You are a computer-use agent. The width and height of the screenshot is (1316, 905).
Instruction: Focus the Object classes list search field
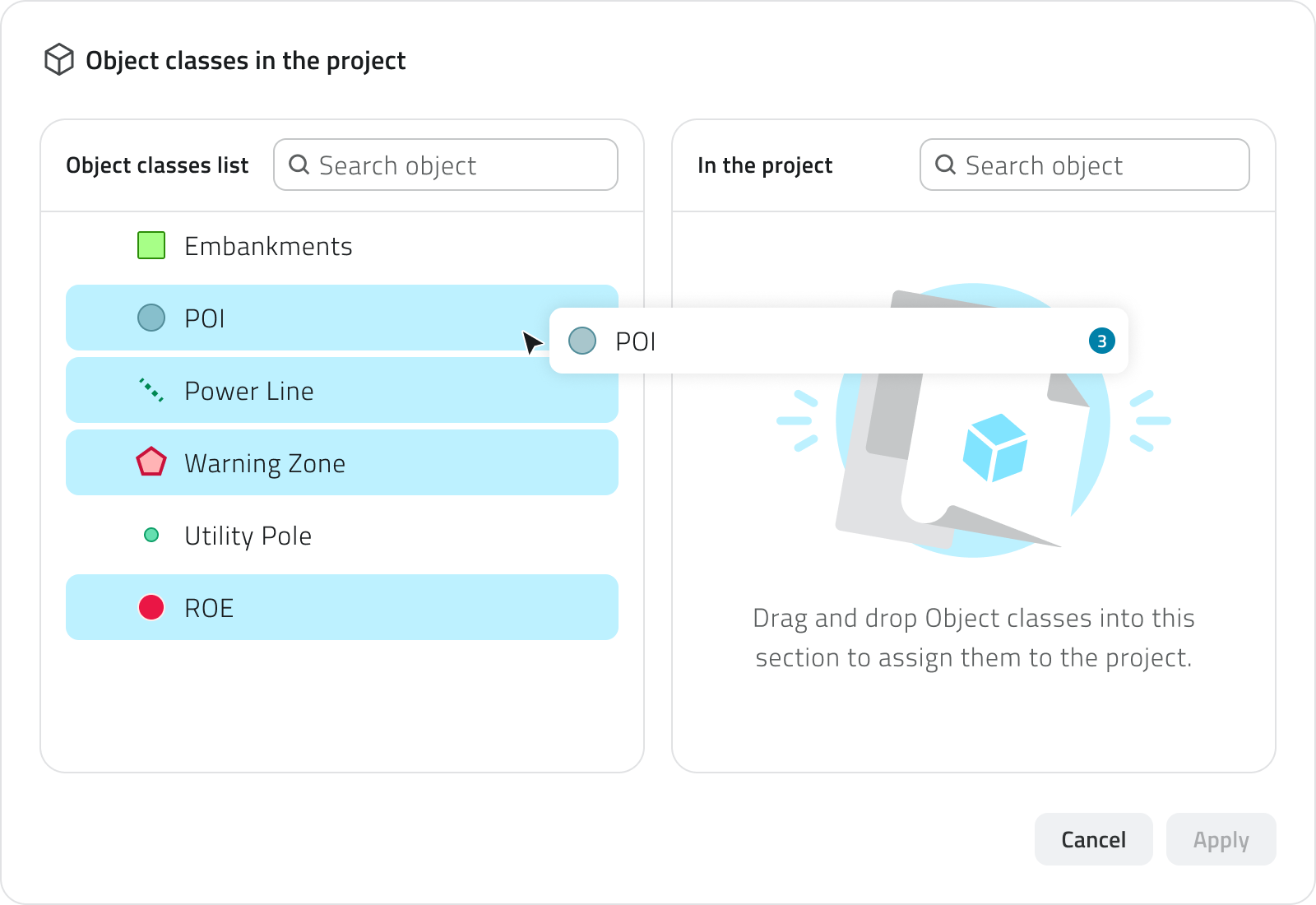coord(461,165)
